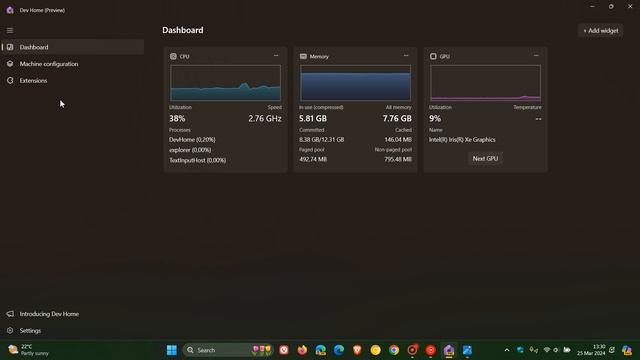Click the taskbar Search box
Screen dimensions: 640x360
[x=228, y=350]
